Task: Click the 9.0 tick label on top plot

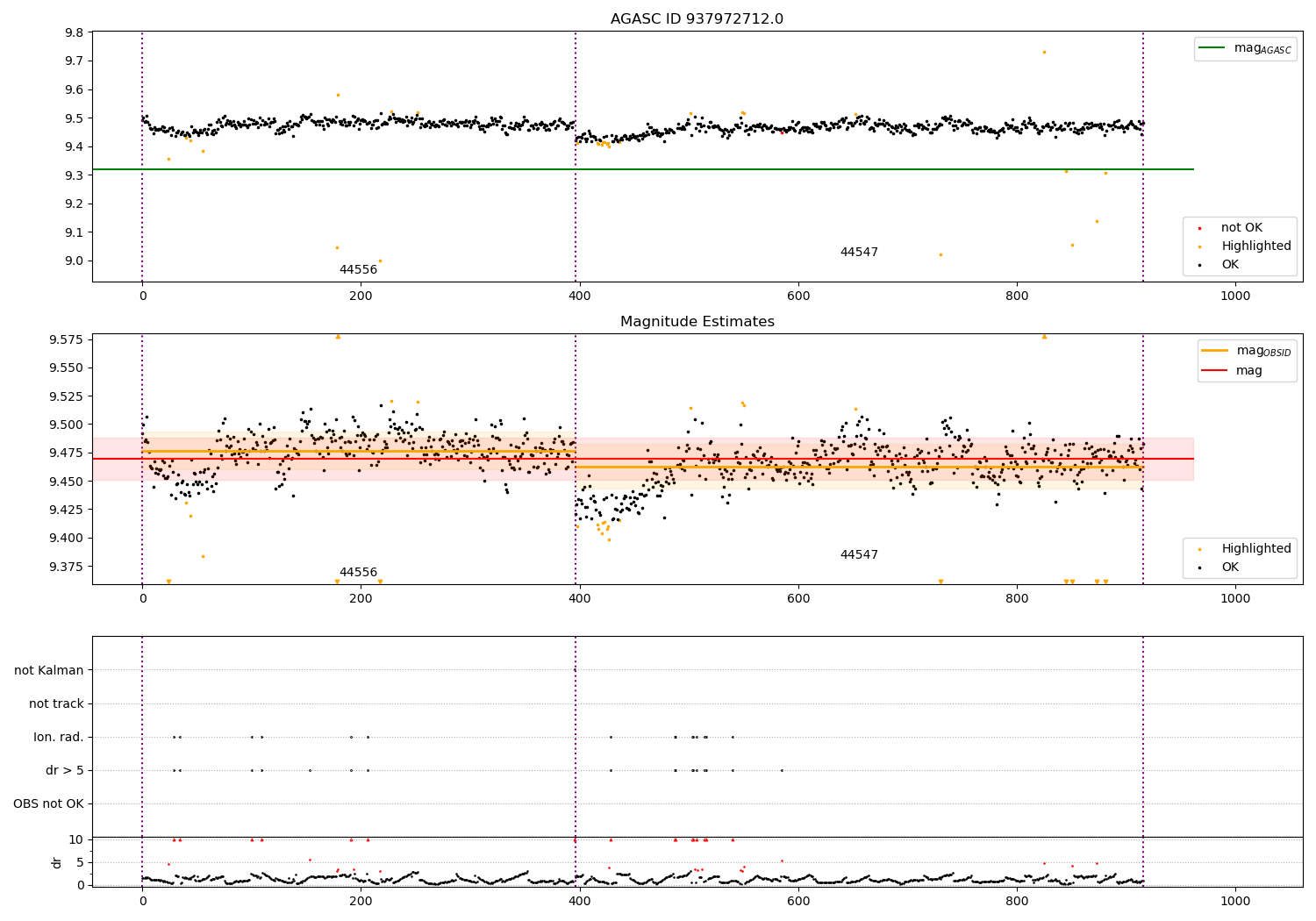Action: coord(74,261)
